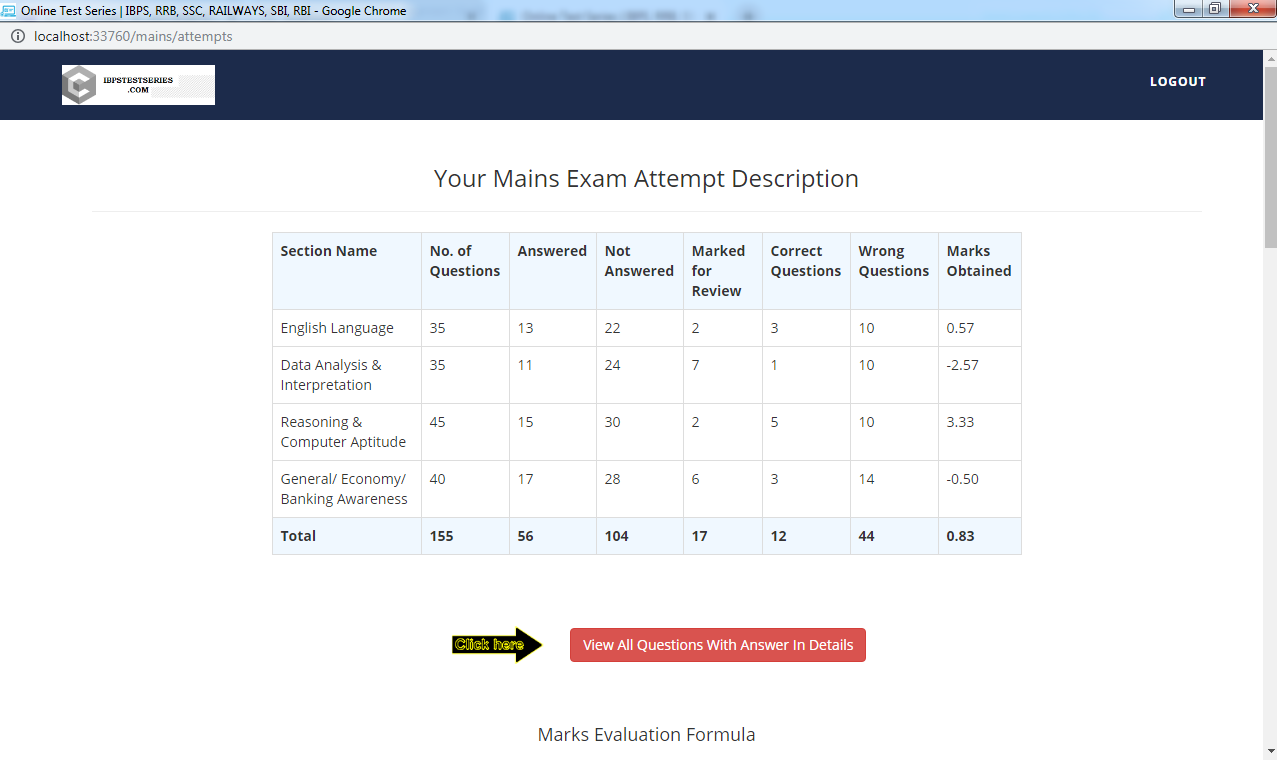Click the Marks Evaluation Formula heading
Screen dimensions: 1277x760
646,734
